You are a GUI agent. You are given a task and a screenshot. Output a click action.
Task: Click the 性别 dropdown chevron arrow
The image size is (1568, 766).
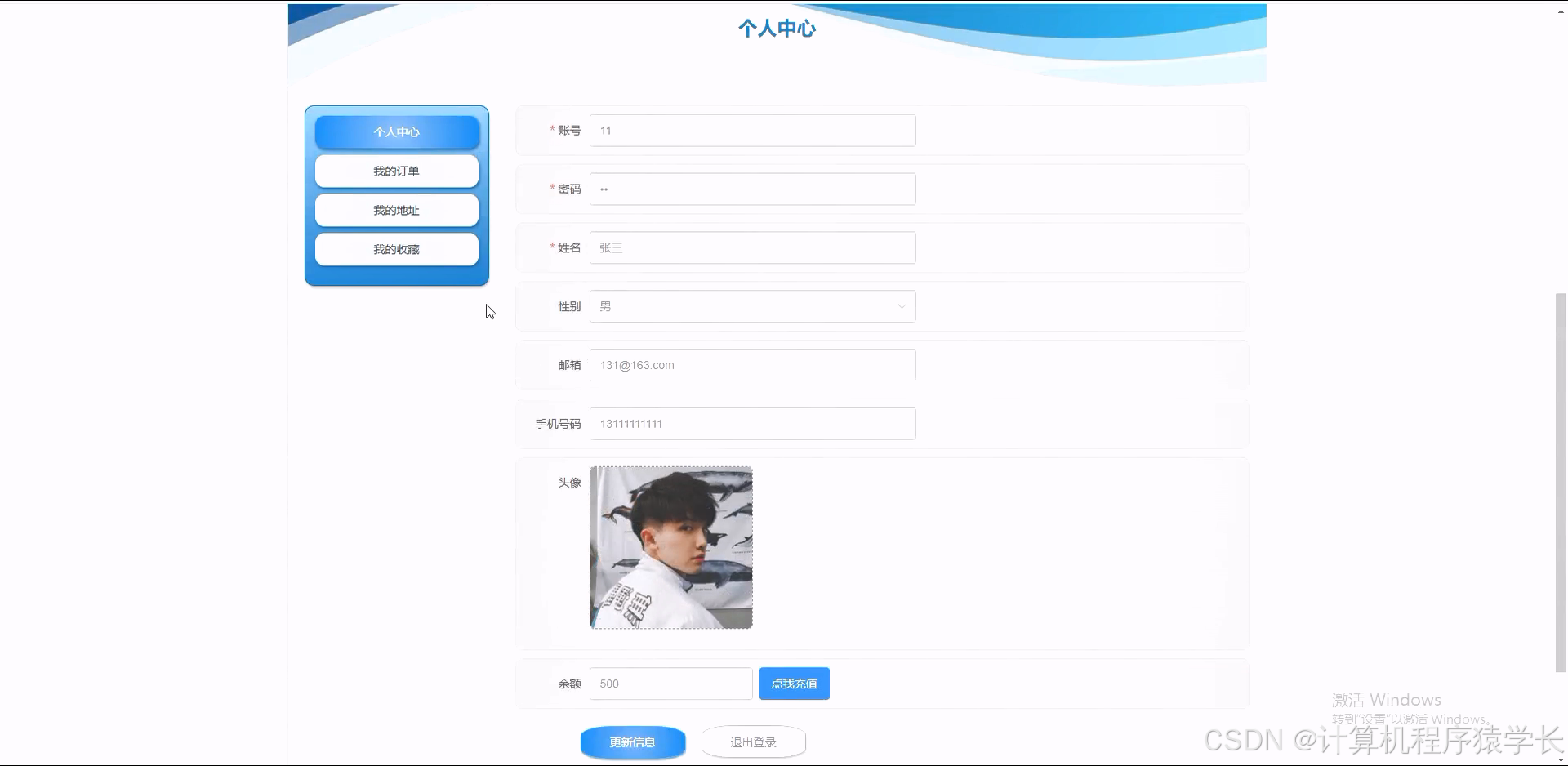[901, 305]
